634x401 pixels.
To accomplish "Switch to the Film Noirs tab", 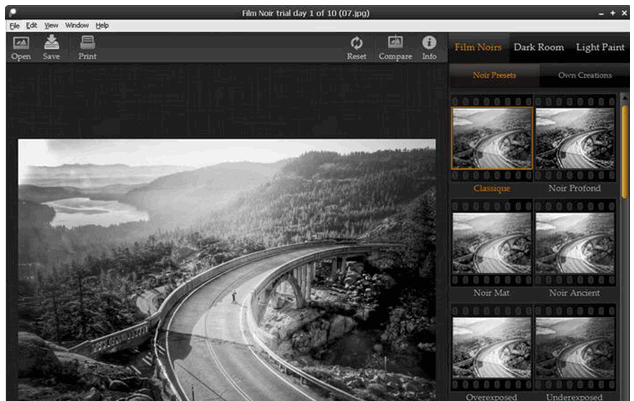I will pyautogui.click(x=478, y=47).
